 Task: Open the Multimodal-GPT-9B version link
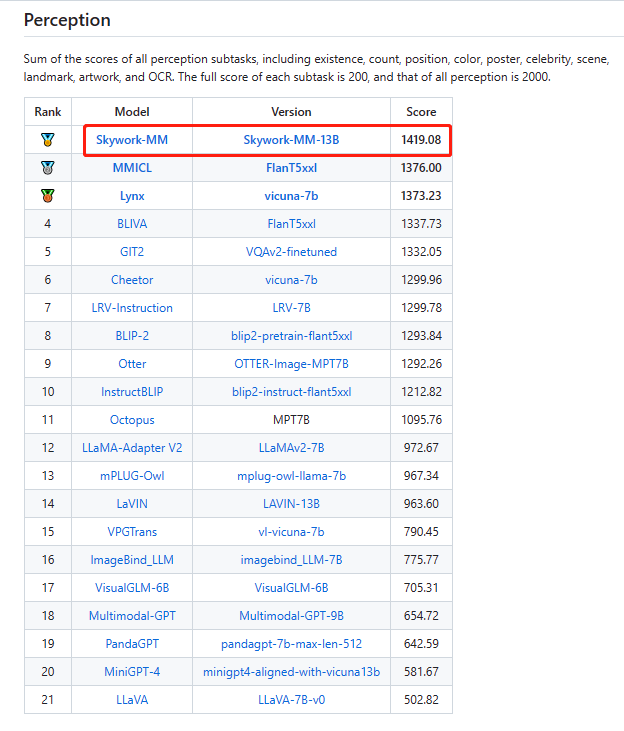(291, 615)
